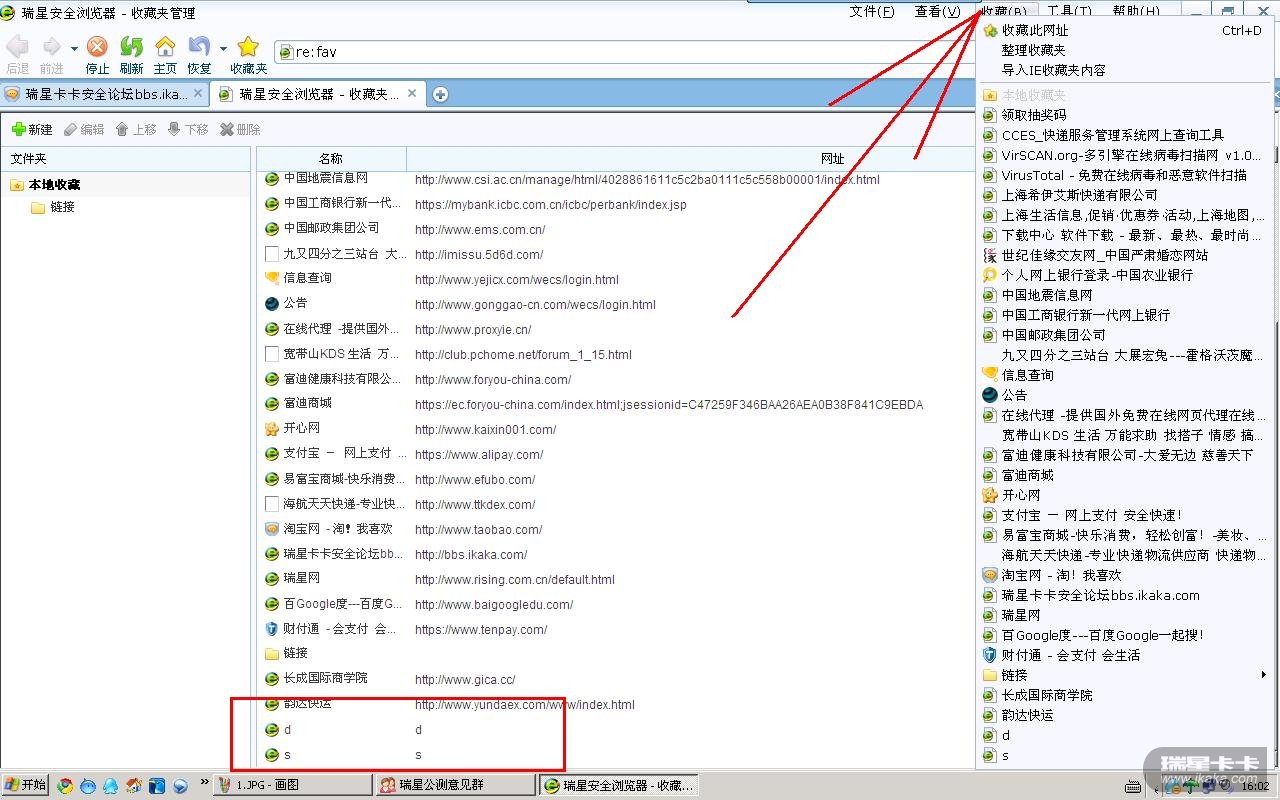The width and height of the screenshot is (1280, 800).
Task: Open a new tab with the plus icon
Action: pos(440,94)
